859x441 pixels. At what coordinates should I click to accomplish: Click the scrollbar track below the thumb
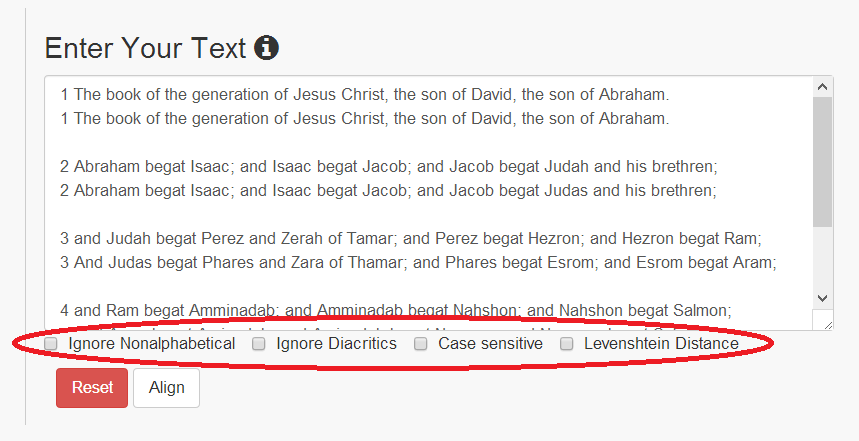(x=822, y=260)
